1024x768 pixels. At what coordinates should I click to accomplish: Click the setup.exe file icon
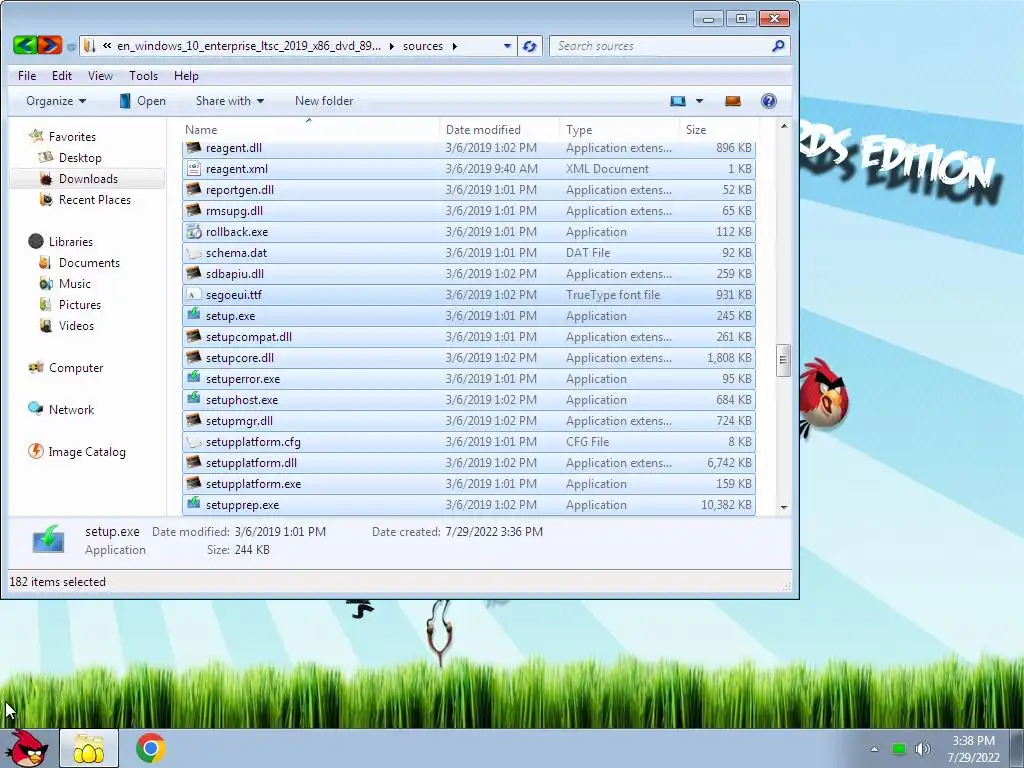[193, 315]
